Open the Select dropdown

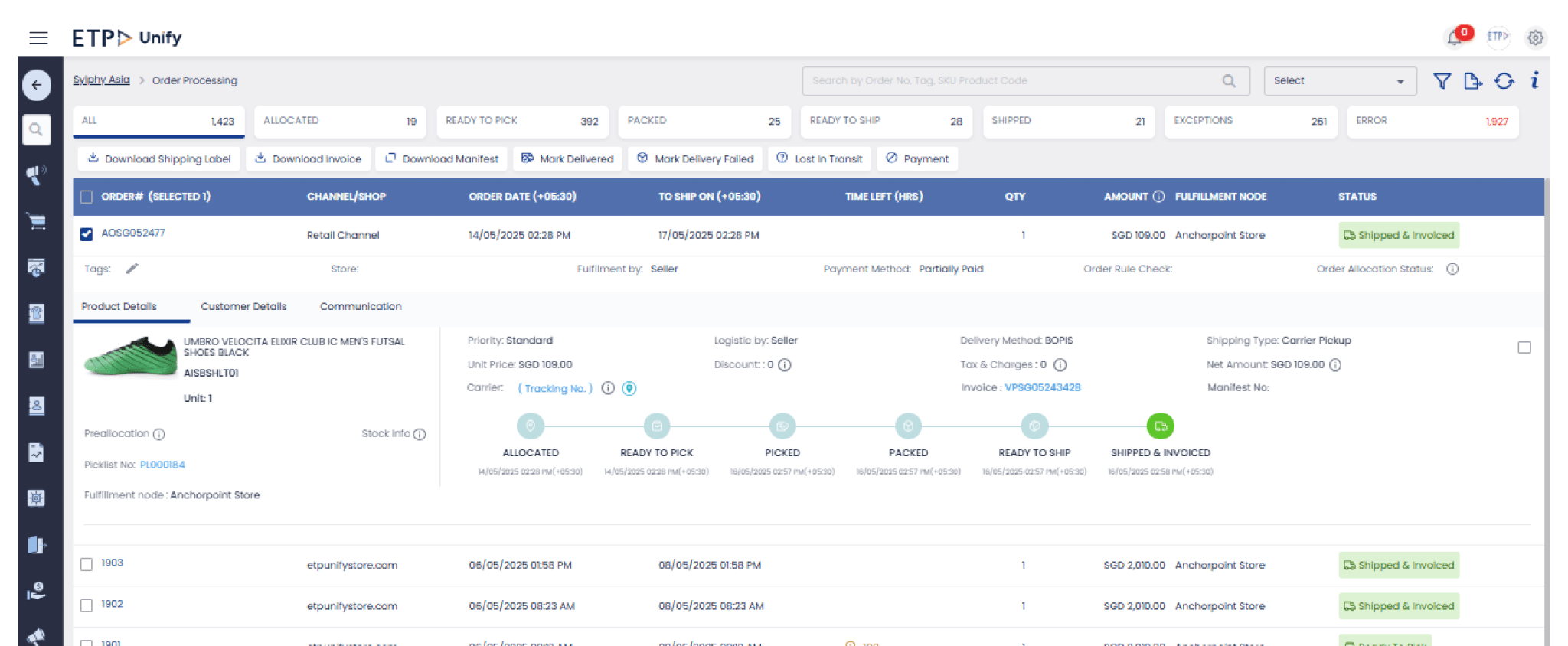1339,81
